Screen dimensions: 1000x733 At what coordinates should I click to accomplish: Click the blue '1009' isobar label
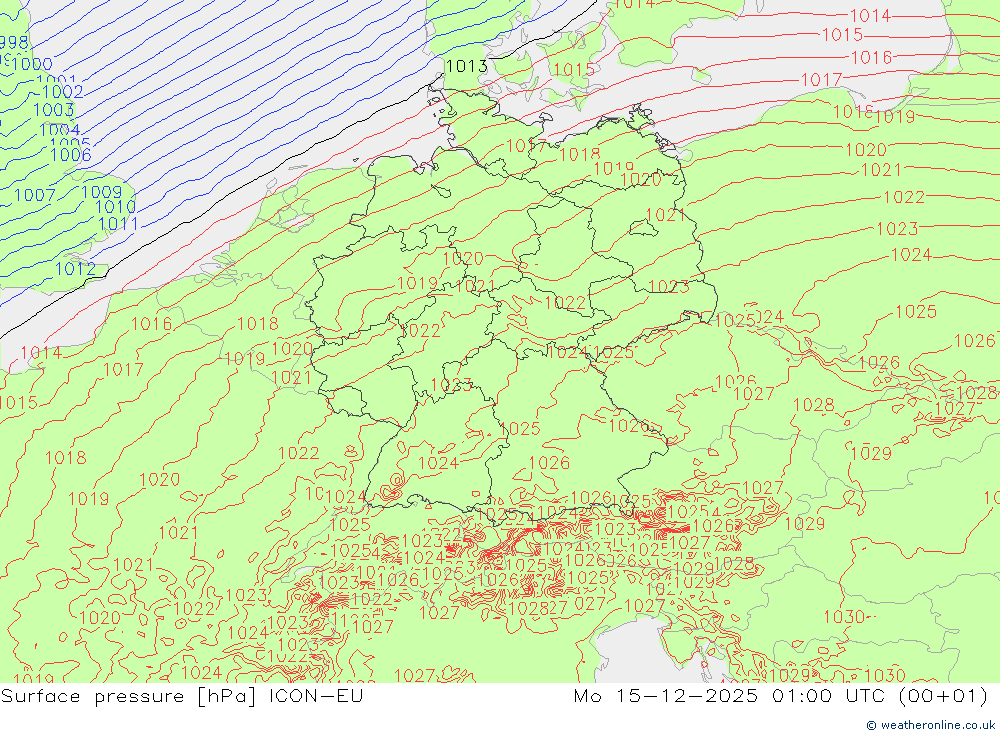coord(101,191)
